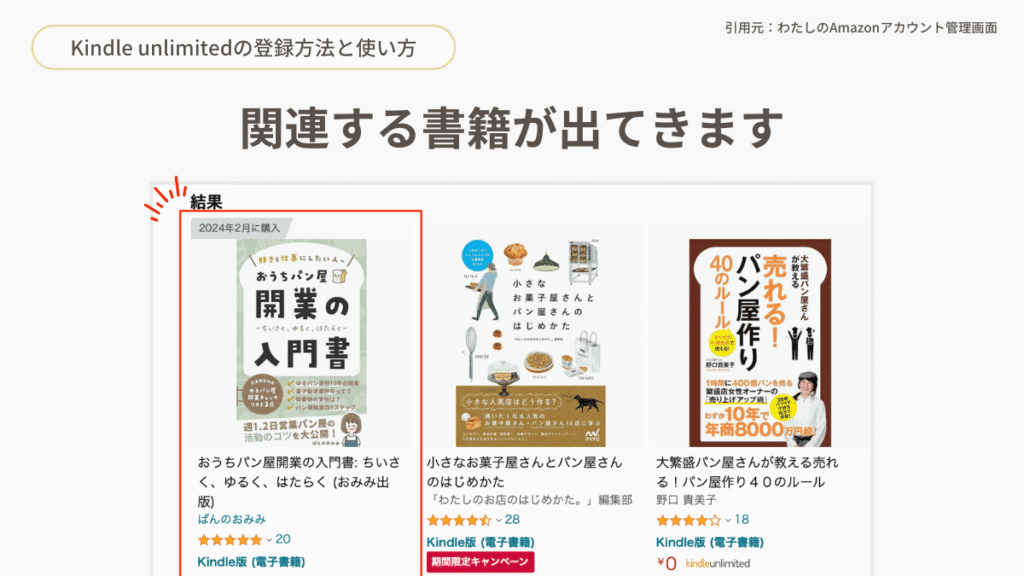Open the 売れる！パン屋作り book cover
Image resolution: width=1024 pixels, height=576 pixels.
click(760, 342)
